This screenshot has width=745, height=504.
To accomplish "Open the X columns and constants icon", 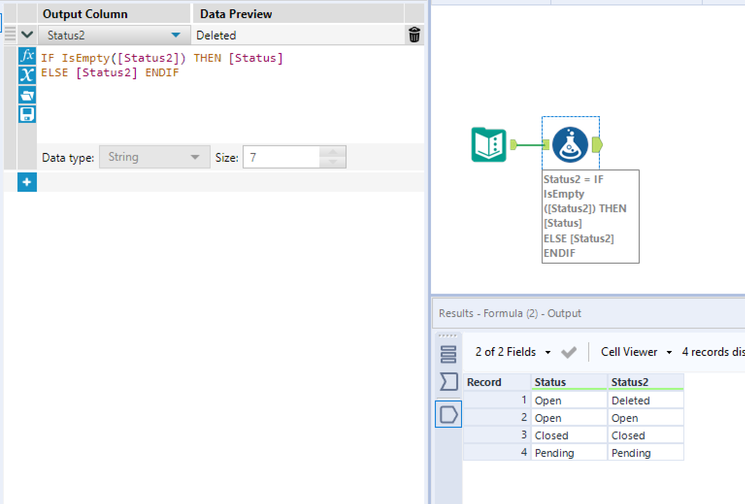I will (x=27, y=75).
